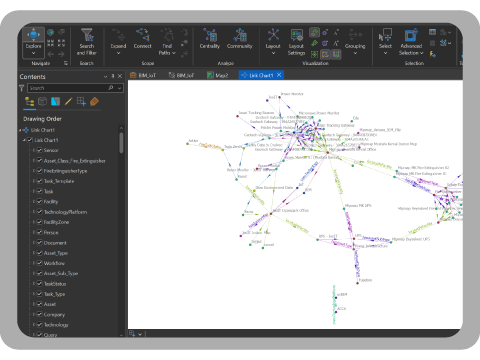Go to the next extent arrow
Viewport: 480px width, 360px height.
click(61, 54)
